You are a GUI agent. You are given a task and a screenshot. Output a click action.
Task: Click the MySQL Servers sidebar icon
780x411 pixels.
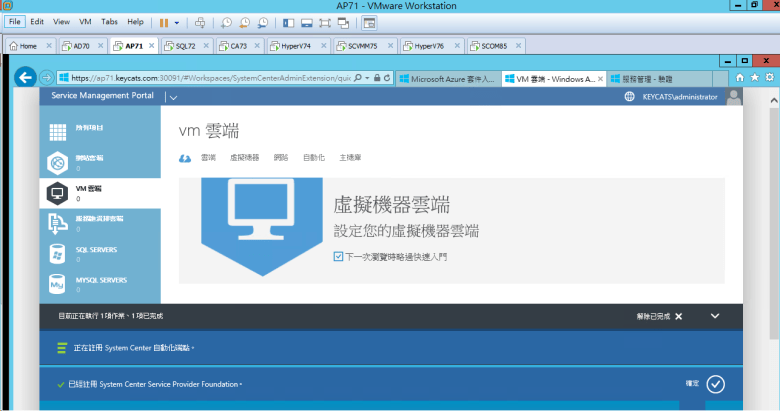pyautogui.click(x=58, y=284)
